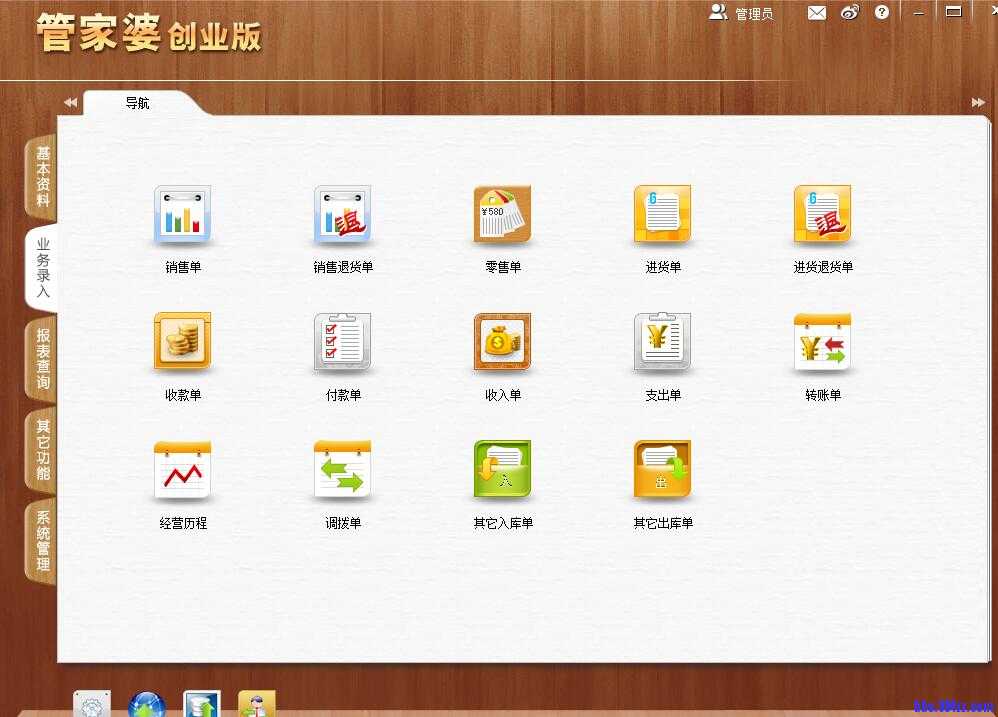Open the 进货单 purchase order icon
Viewport: 998px width, 717px height.
[662, 215]
